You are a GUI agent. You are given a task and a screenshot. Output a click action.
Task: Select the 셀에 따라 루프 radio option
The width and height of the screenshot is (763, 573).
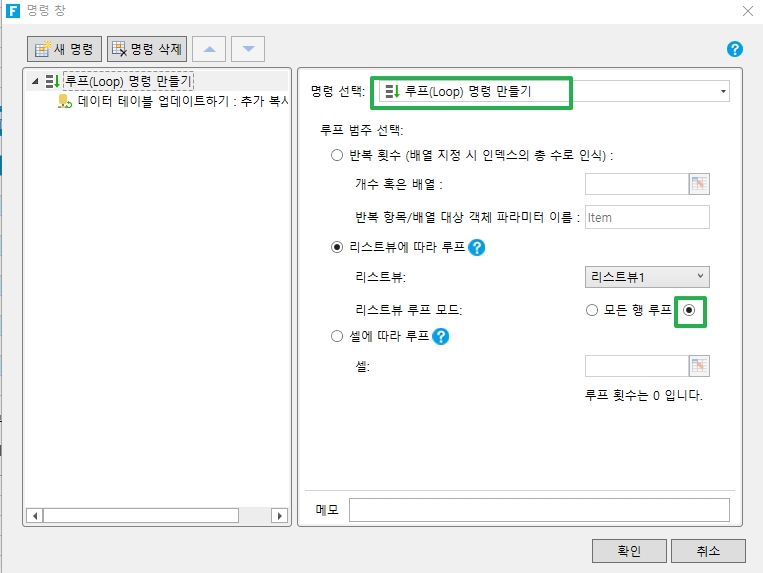point(336,337)
